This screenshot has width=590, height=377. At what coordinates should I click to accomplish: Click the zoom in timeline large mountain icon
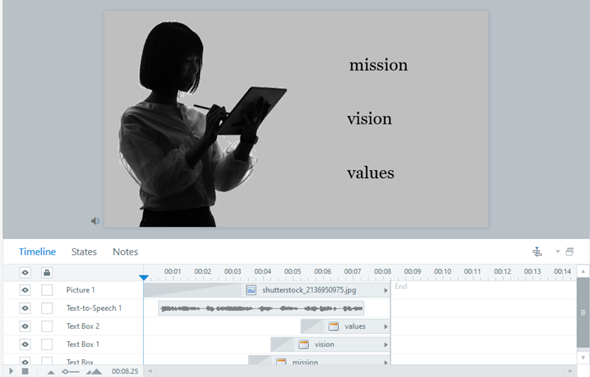94,372
